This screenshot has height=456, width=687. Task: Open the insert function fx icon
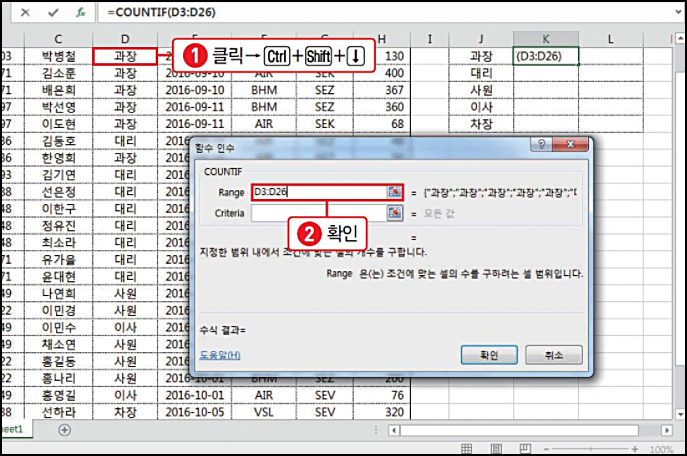pyautogui.click(x=81, y=12)
